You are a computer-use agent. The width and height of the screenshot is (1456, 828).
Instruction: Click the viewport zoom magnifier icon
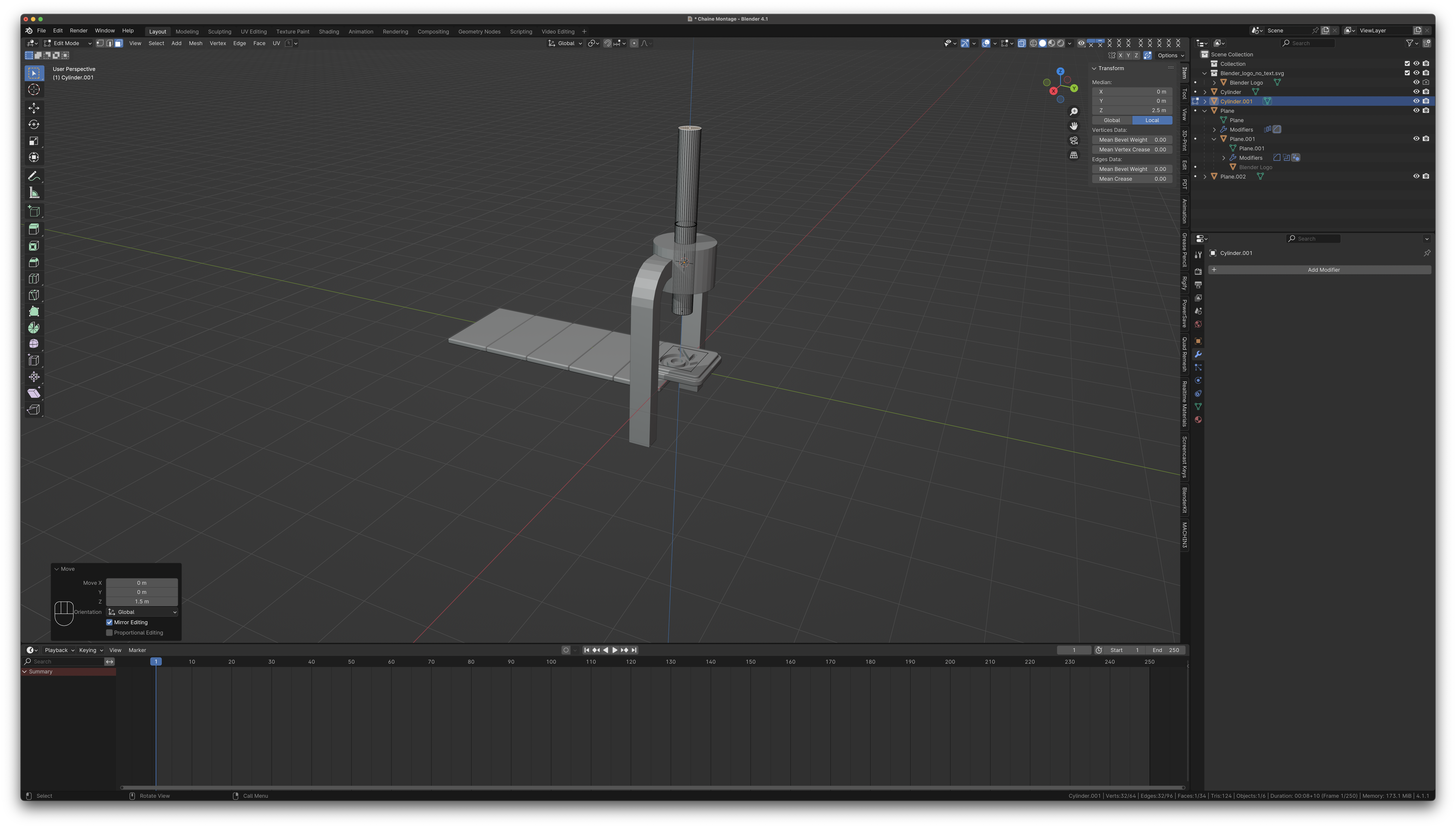click(1074, 111)
